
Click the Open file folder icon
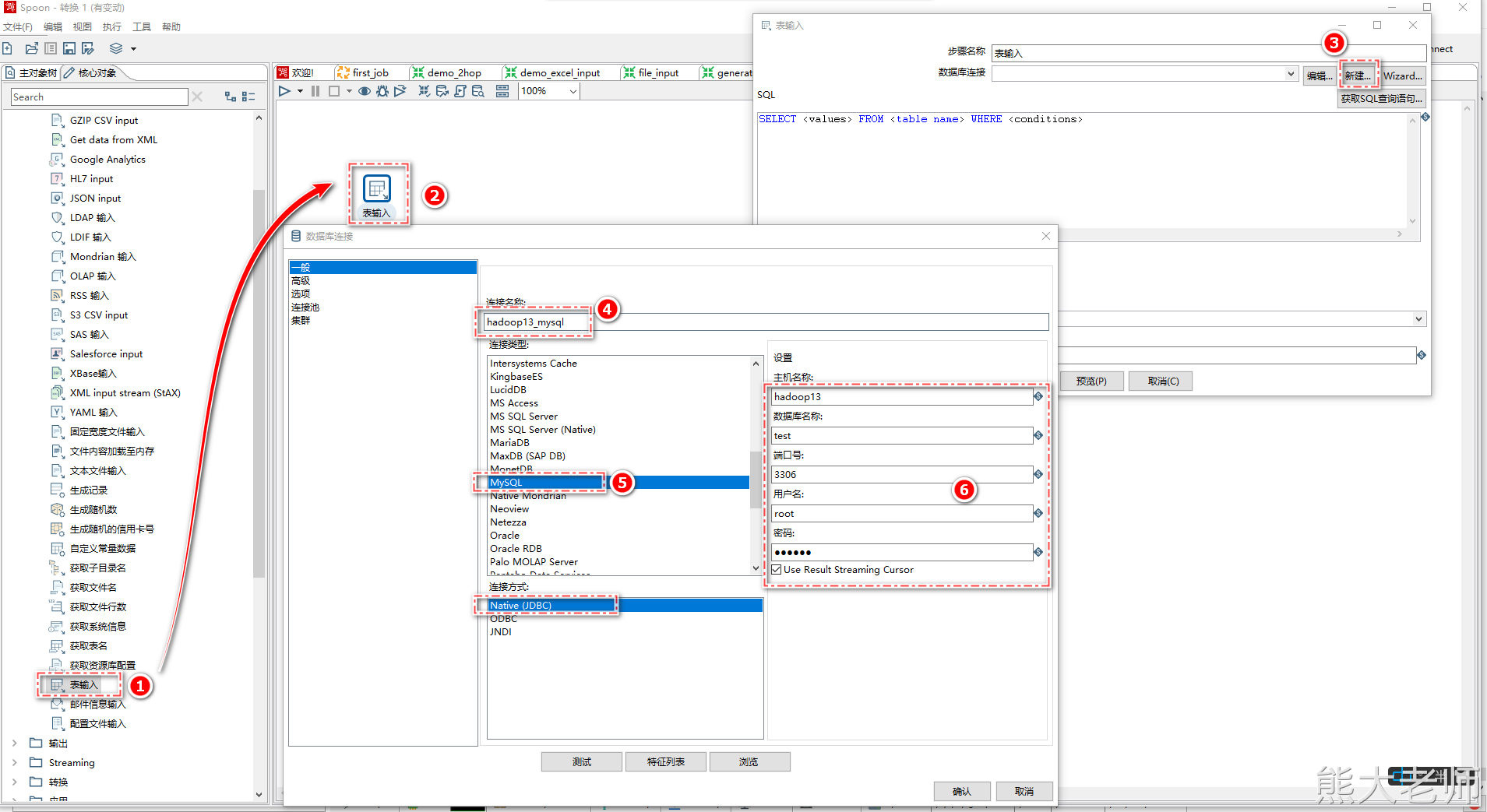pos(32,48)
